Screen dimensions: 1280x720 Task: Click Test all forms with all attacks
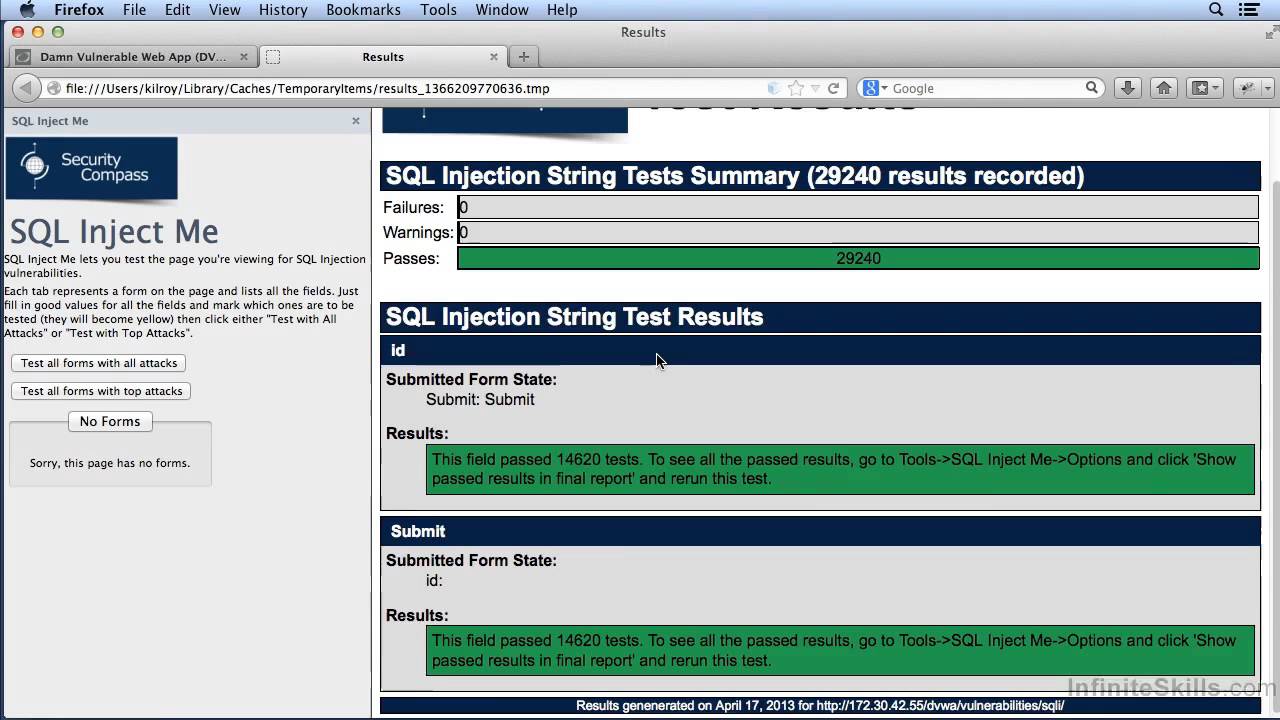click(x=99, y=363)
